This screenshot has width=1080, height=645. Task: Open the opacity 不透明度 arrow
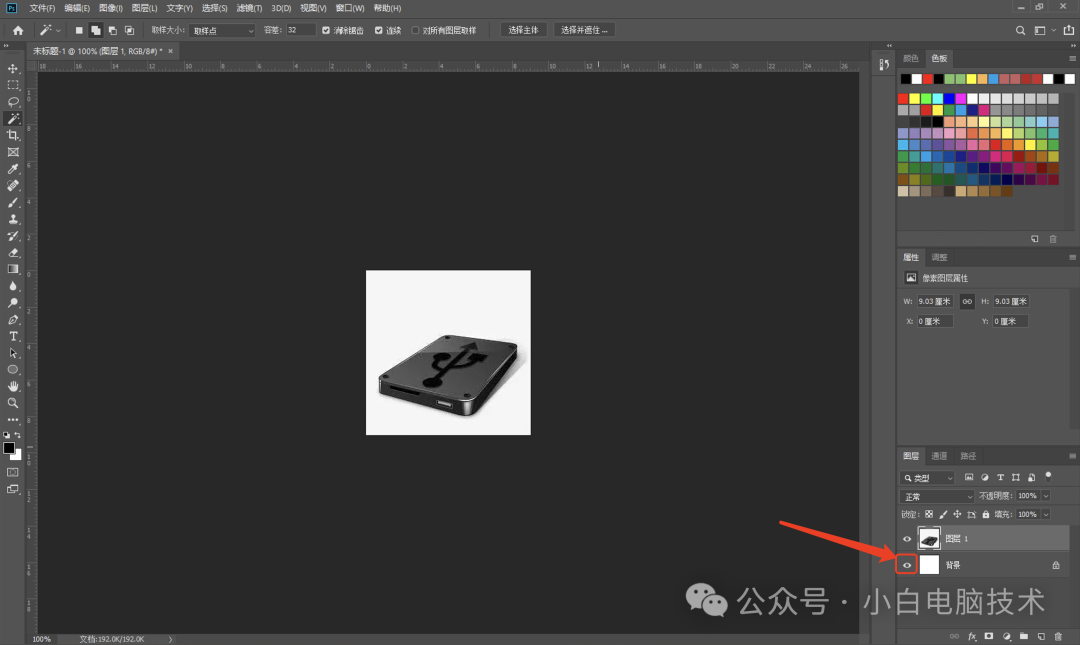tap(1046, 496)
